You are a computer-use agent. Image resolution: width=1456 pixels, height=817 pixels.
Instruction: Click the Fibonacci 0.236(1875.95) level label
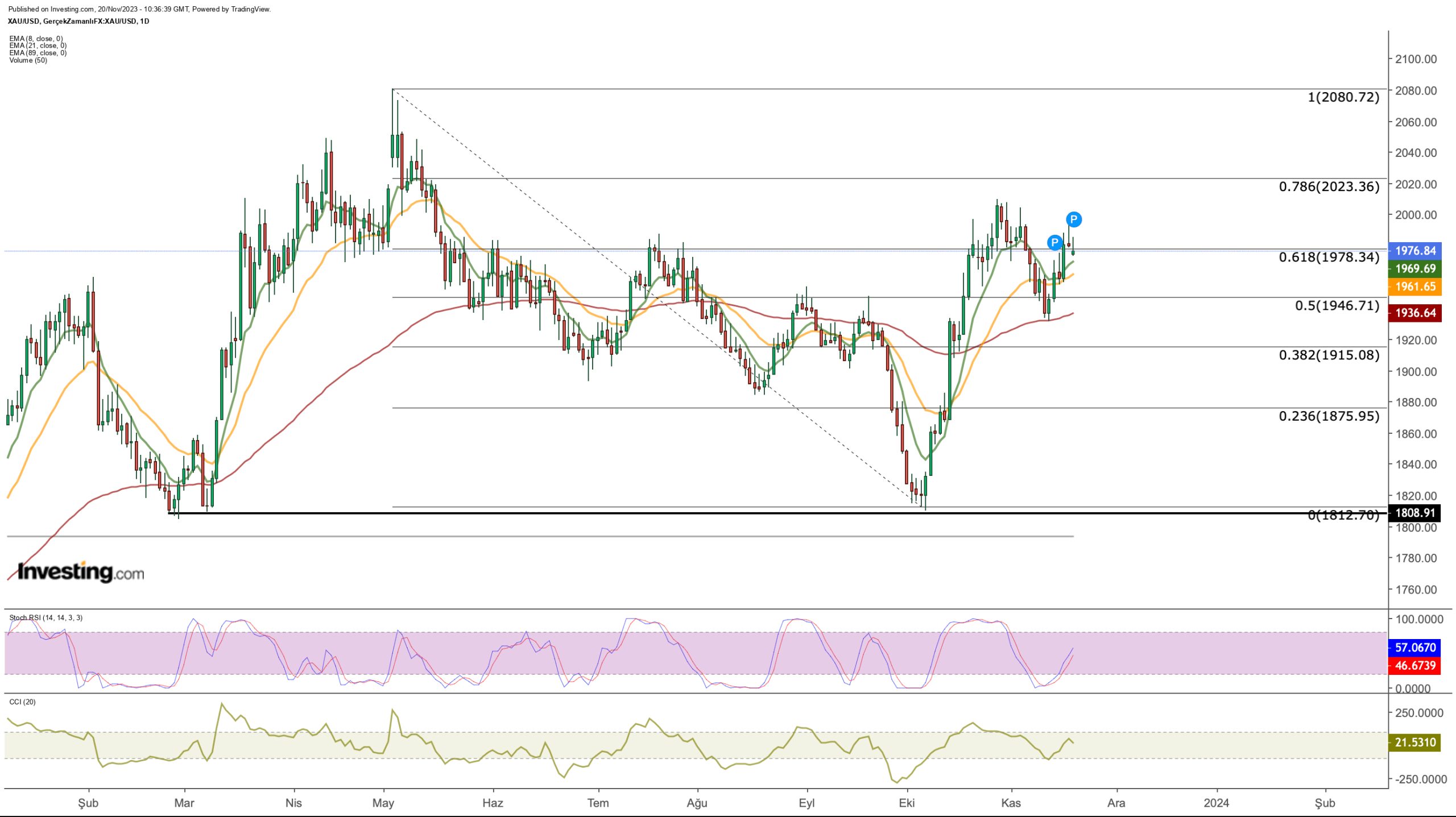(1329, 416)
